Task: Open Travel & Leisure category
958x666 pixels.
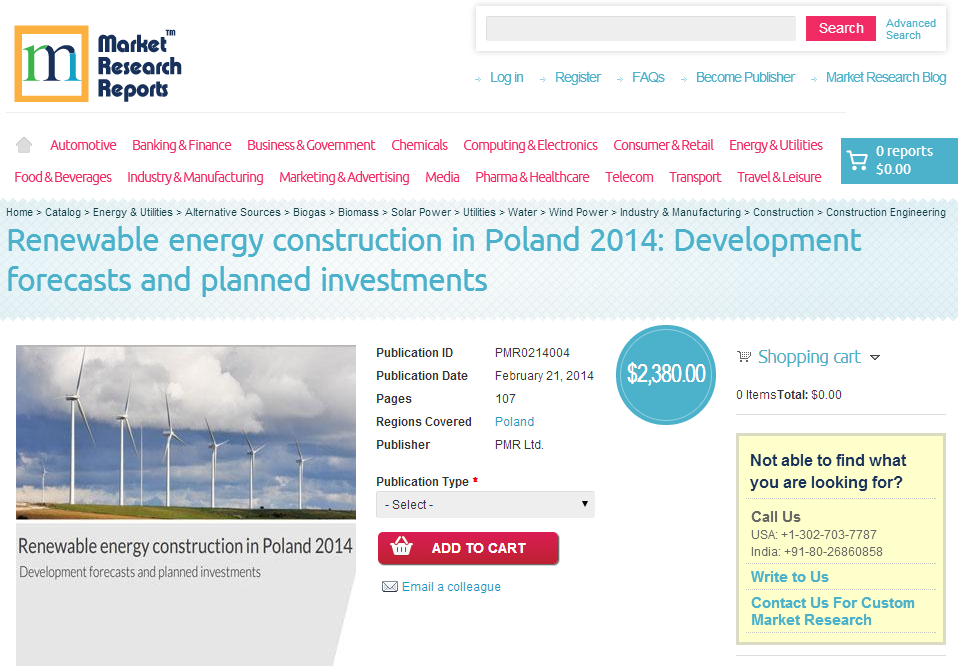Action: click(779, 177)
